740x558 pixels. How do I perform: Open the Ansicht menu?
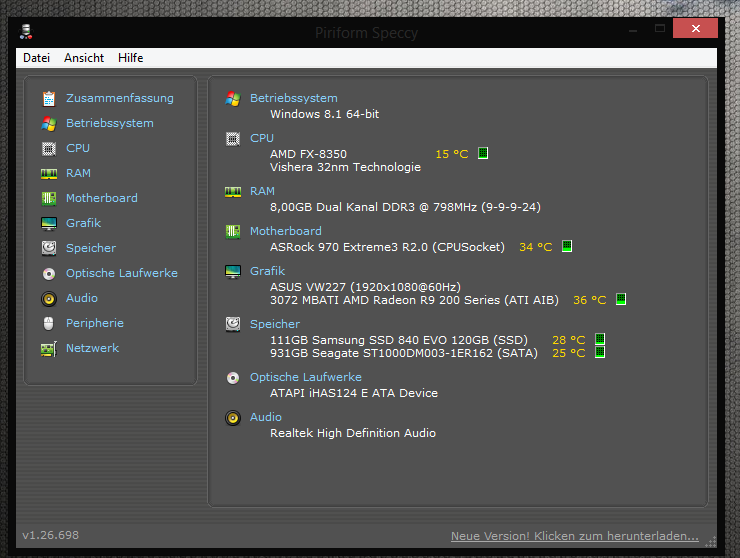point(84,58)
